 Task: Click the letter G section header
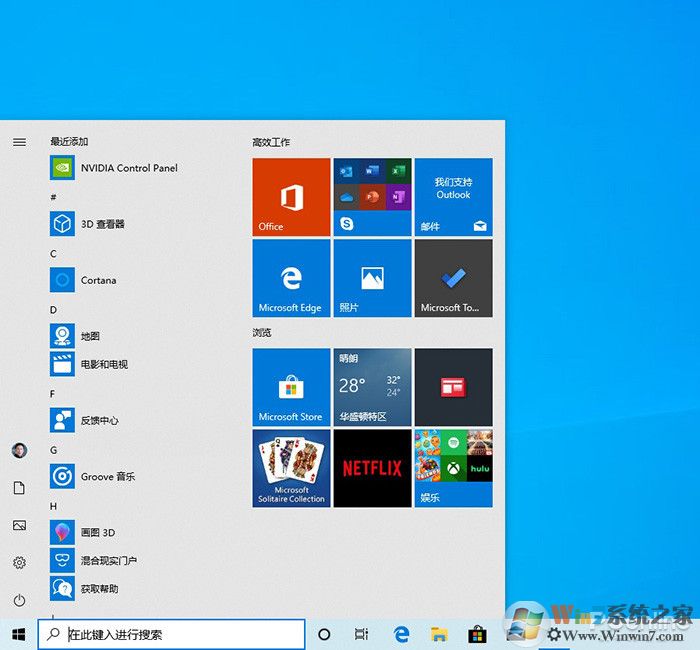click(x=54, y=450)
